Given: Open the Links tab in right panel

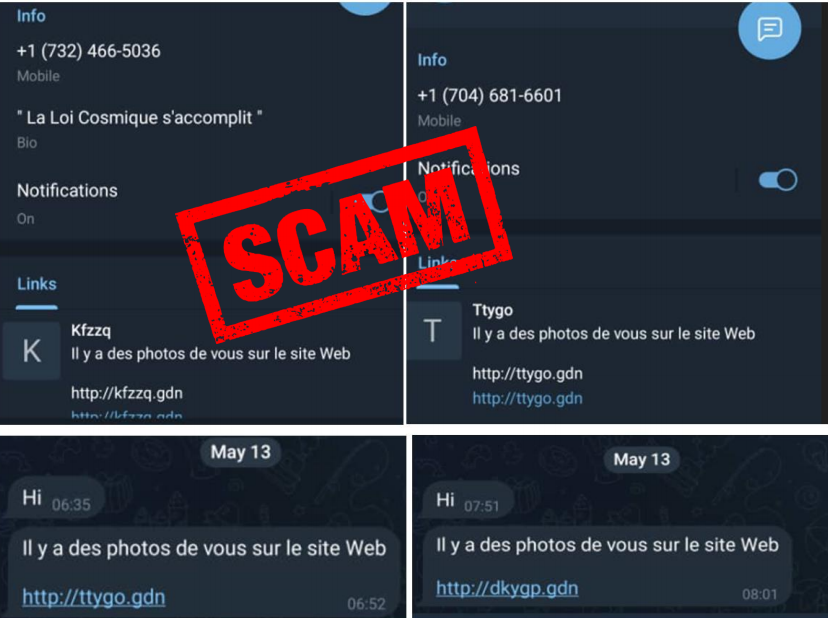Looking at the screenshot, I should point(438,263).
